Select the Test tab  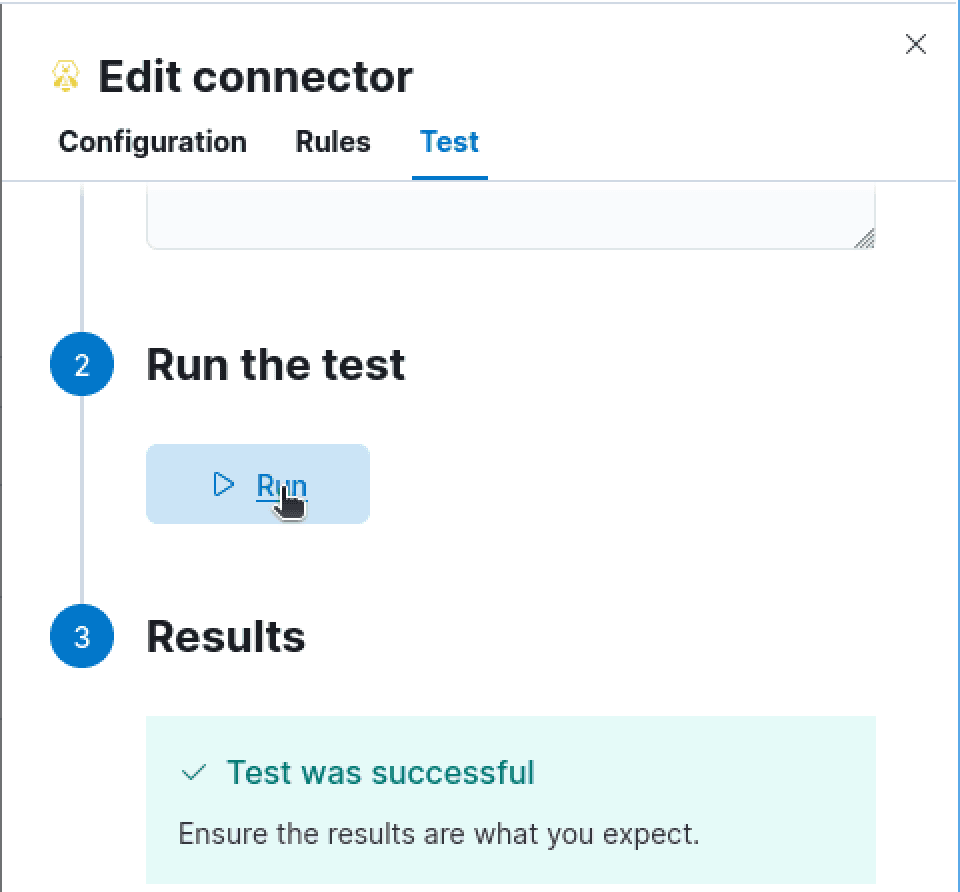tap(449, 142)
